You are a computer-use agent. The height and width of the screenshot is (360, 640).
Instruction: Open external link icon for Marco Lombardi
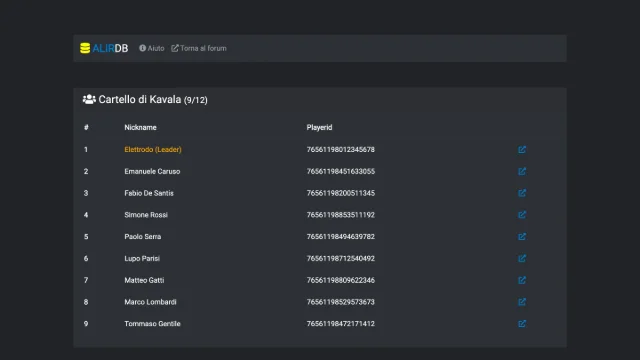[x=522, y=302]
